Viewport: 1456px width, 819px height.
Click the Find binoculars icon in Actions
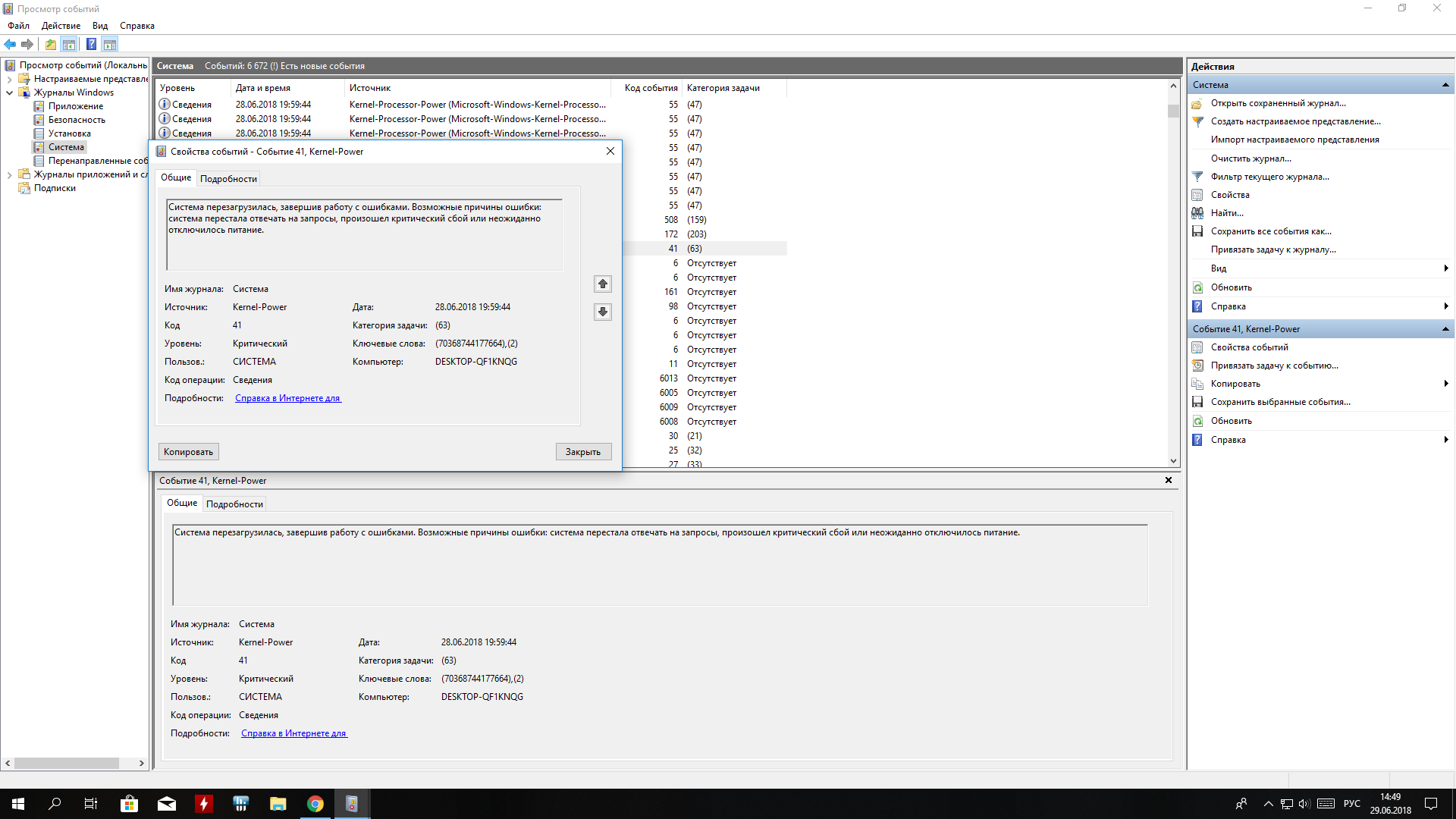[x=1197, y=213]
